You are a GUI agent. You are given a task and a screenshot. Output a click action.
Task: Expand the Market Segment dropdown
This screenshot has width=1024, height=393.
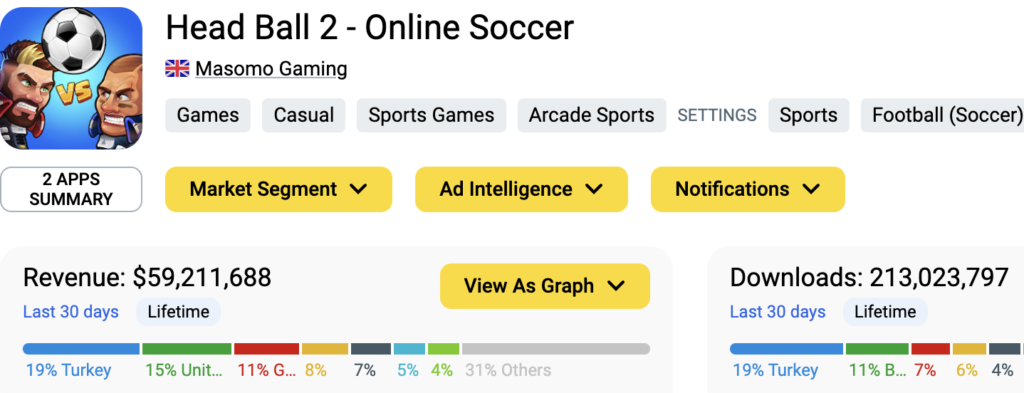click(x=278, y=189)
